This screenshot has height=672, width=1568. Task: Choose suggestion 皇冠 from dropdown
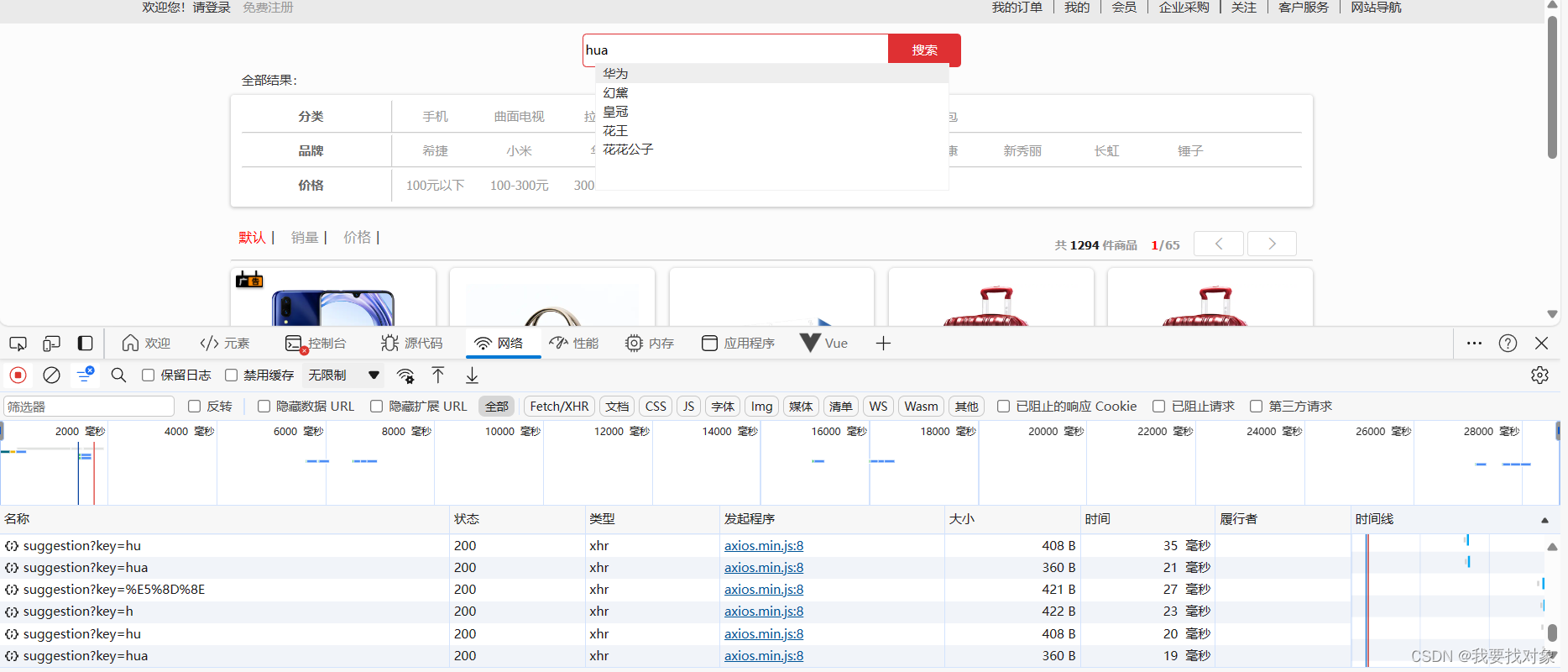point(772,112)
